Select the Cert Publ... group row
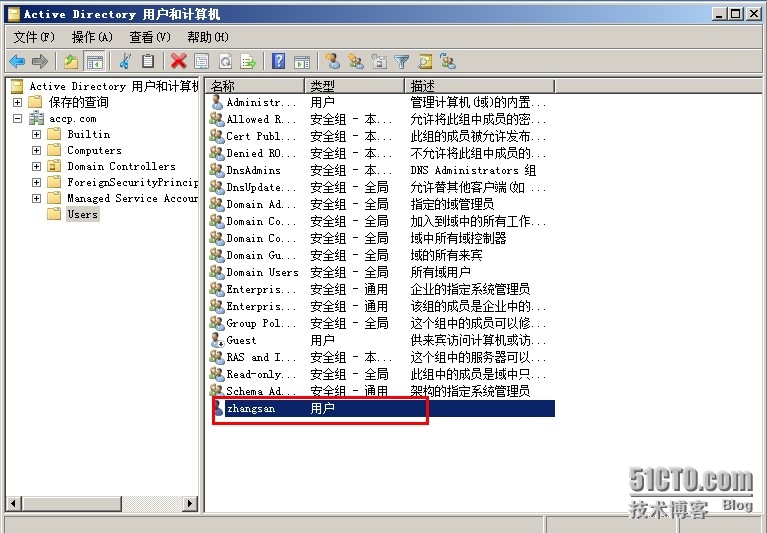The width and height of the screenshot is (767, 533). tap(383, 136)
